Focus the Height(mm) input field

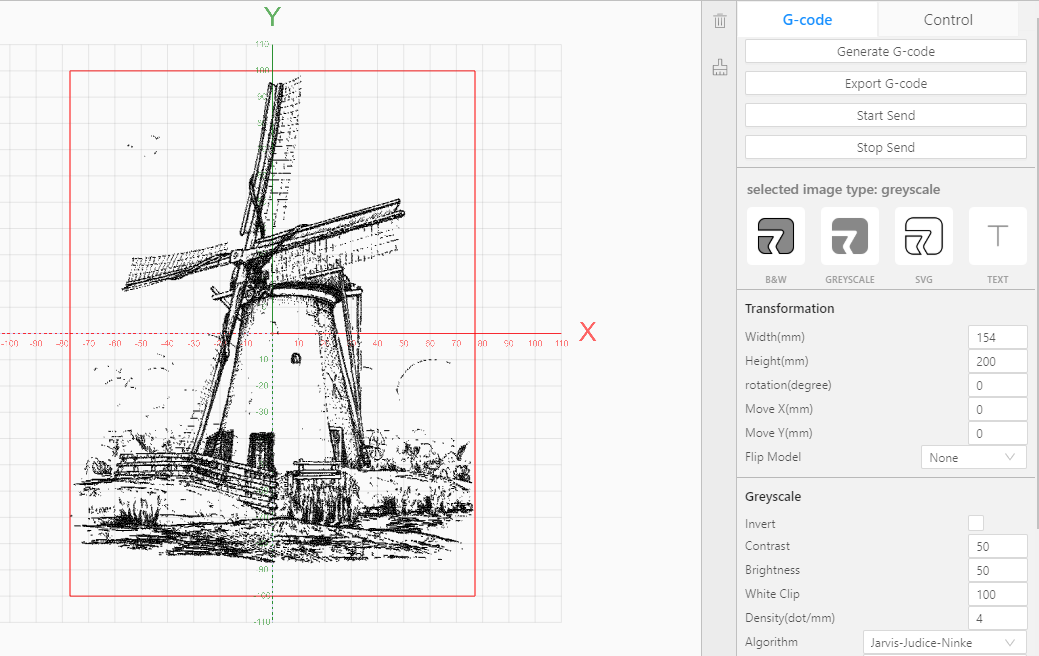pyautogui.click(x=997, y=361)
